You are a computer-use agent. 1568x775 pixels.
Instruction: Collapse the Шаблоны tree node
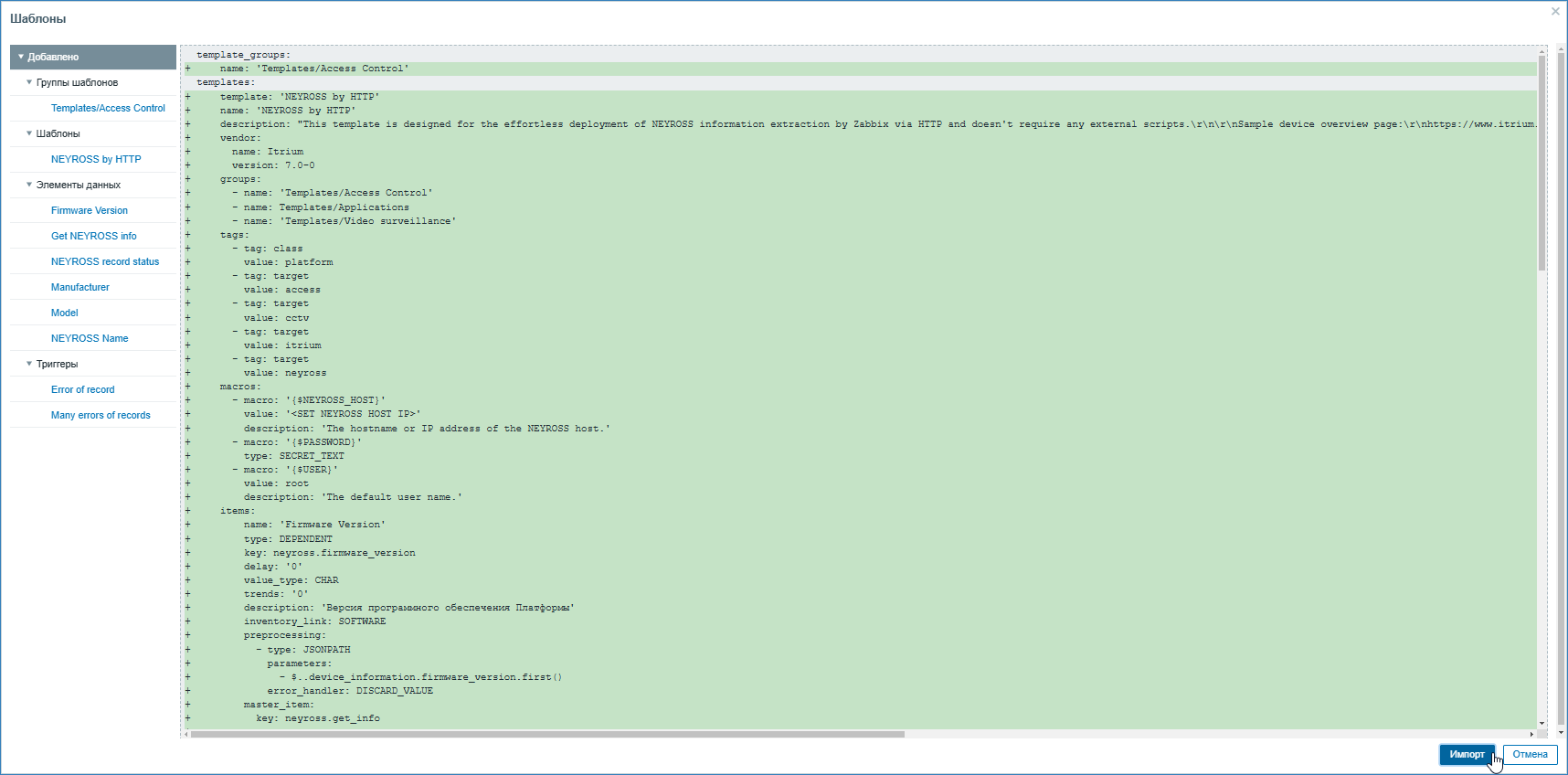click(29, 133)
